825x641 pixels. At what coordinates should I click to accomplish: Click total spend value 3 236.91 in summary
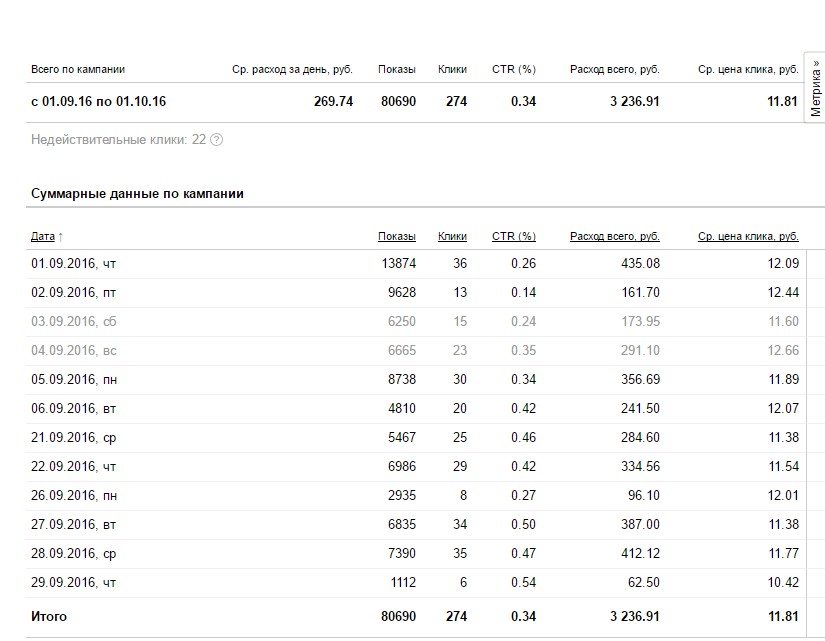click(x=635, y=102)
